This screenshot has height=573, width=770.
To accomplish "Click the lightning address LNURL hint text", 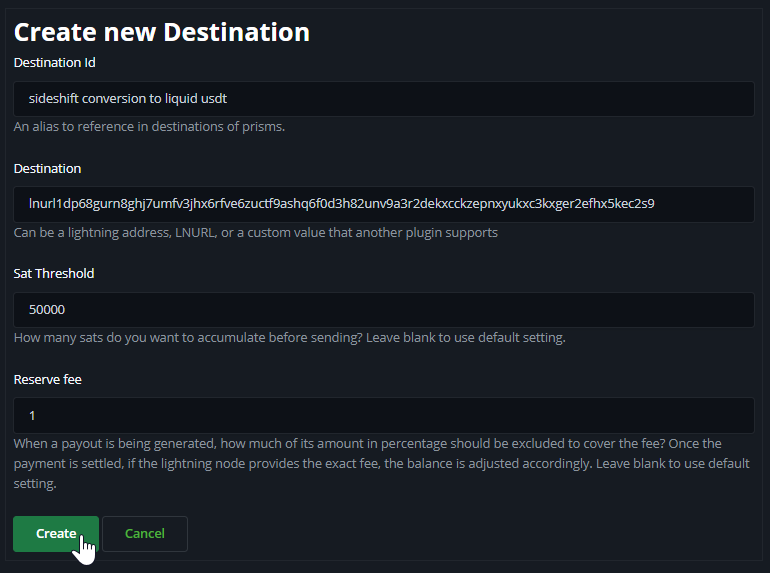I will click(x=256, y=233).
